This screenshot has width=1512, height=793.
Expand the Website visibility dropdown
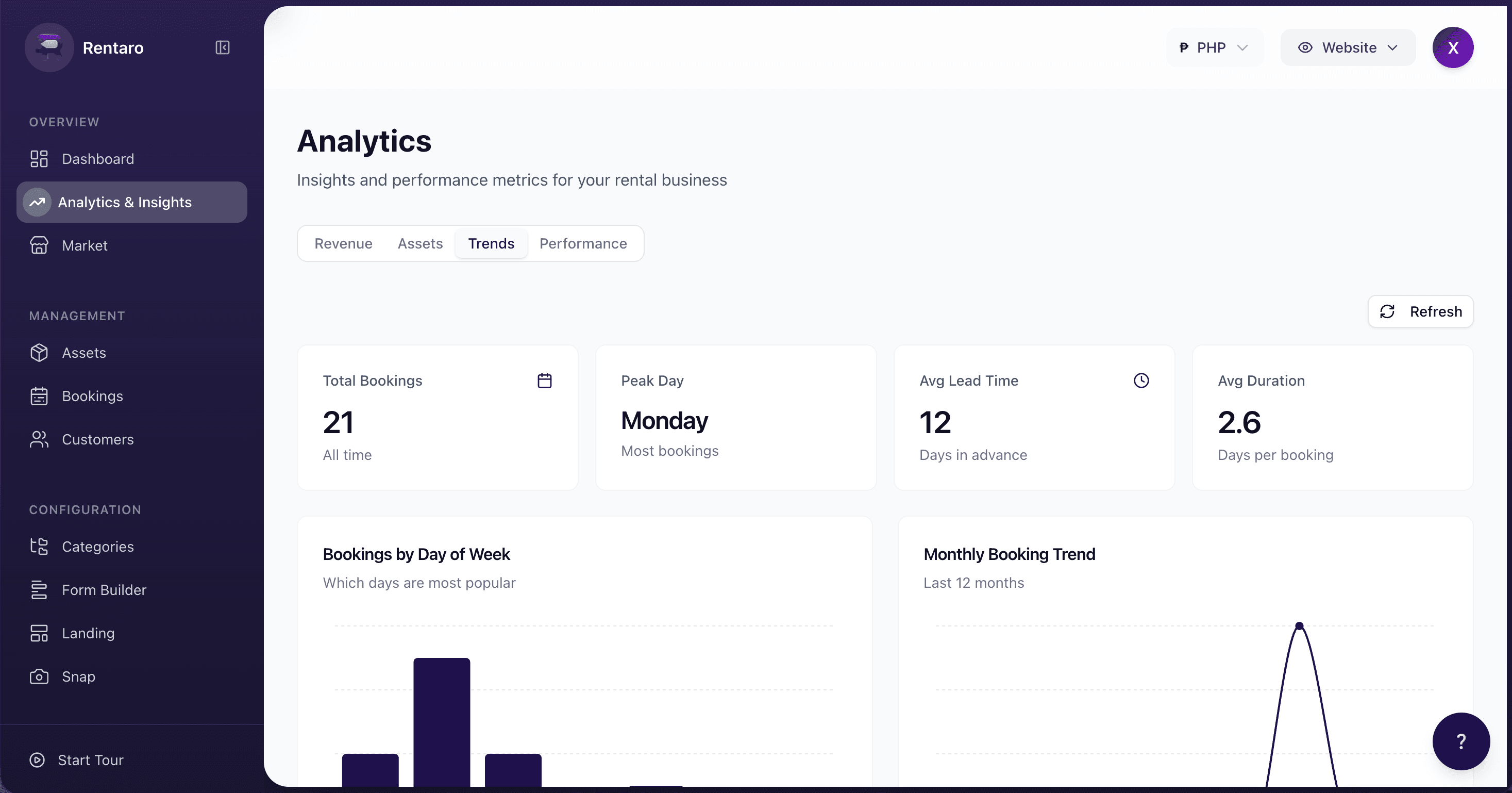[1348, 47]
